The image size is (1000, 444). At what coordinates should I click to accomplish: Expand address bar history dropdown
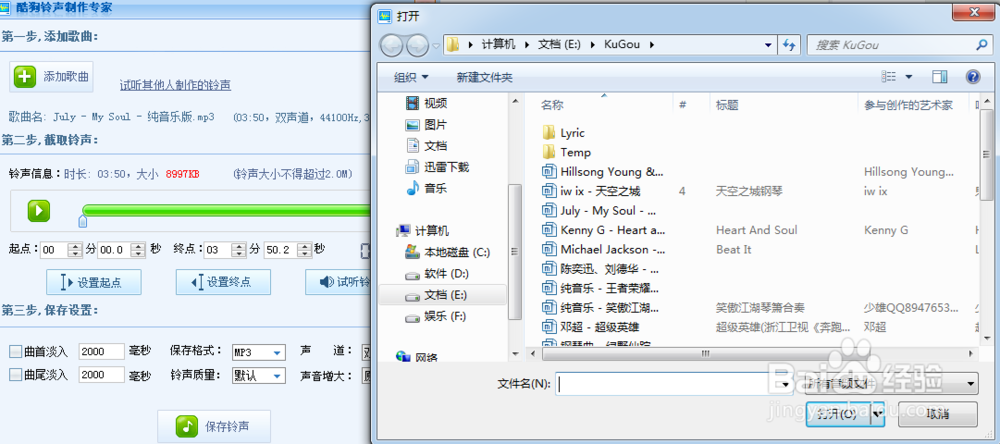(x=768, y=45)
